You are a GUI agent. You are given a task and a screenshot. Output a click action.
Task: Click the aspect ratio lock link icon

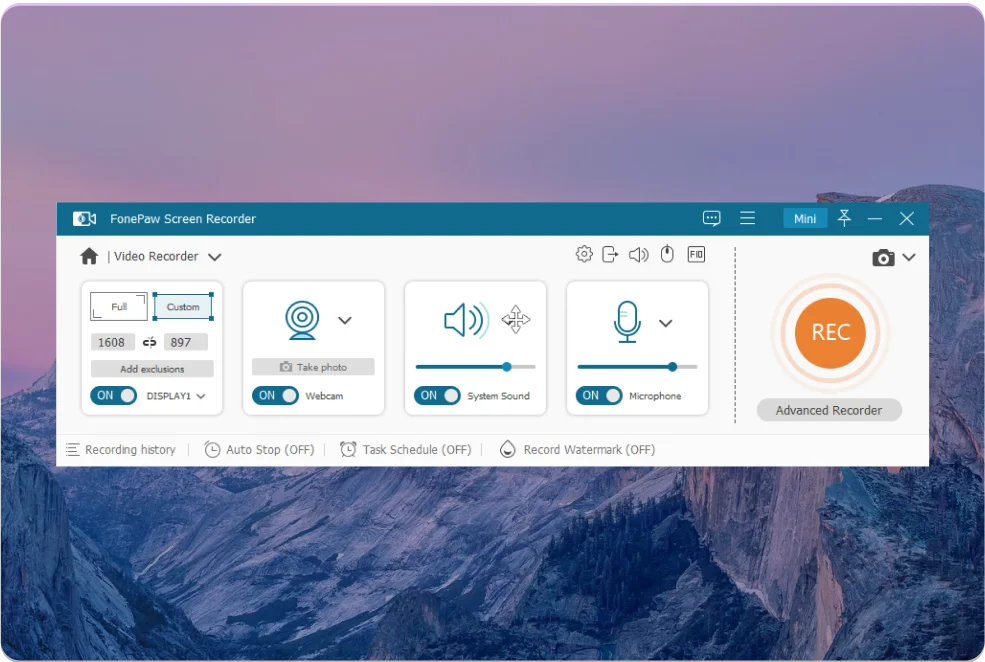150,342
